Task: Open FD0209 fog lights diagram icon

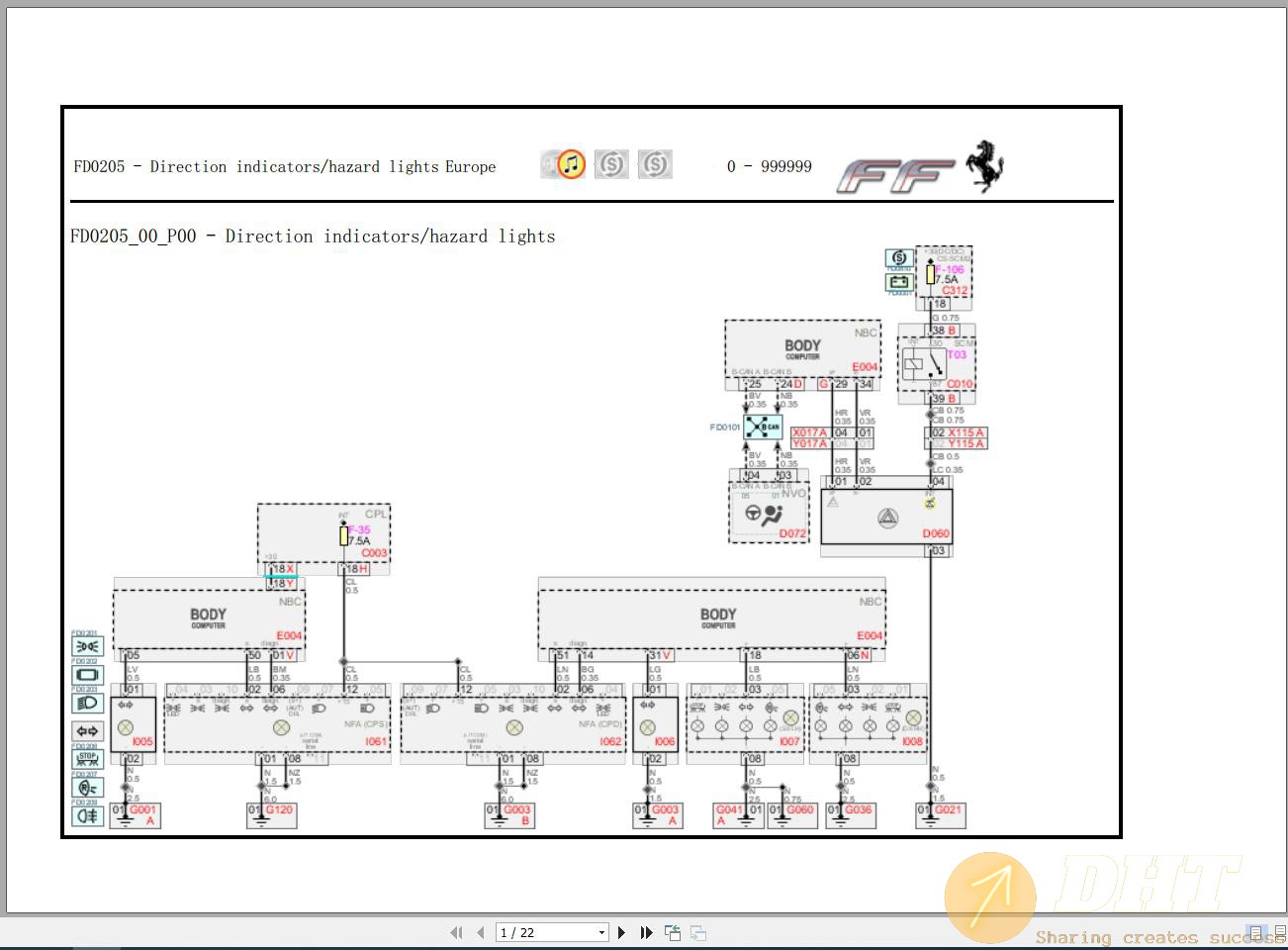Action: coord(87,815)
